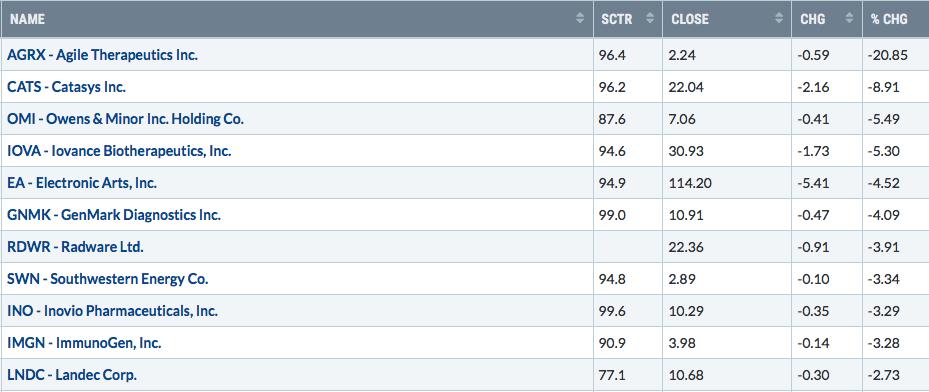Open IOVA - Iovance Biotherapeutics link
Image resolution: width=929 pixels, height=392 pixels.
pyautogui.click(x=119, y=151)
